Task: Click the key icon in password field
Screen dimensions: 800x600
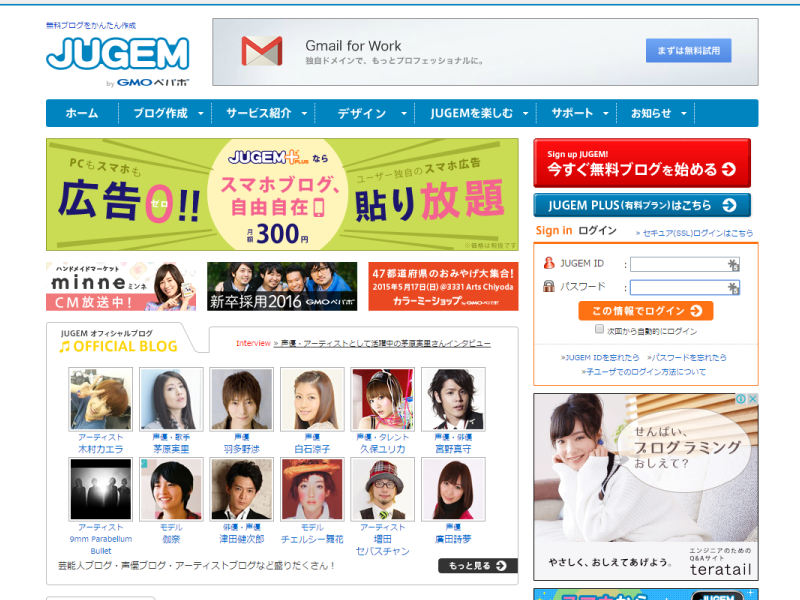Action: tap(733, 288)
